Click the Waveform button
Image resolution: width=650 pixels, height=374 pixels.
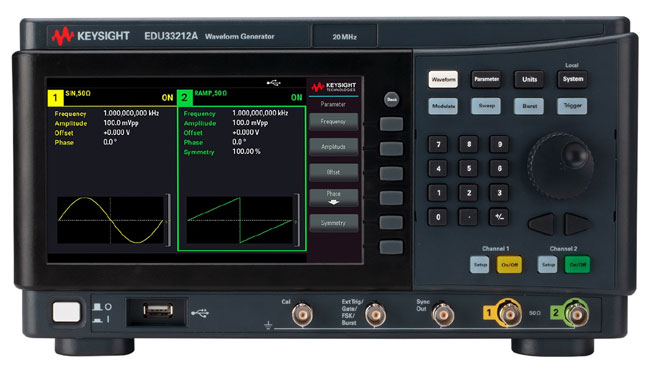click(x=443, y=79)
